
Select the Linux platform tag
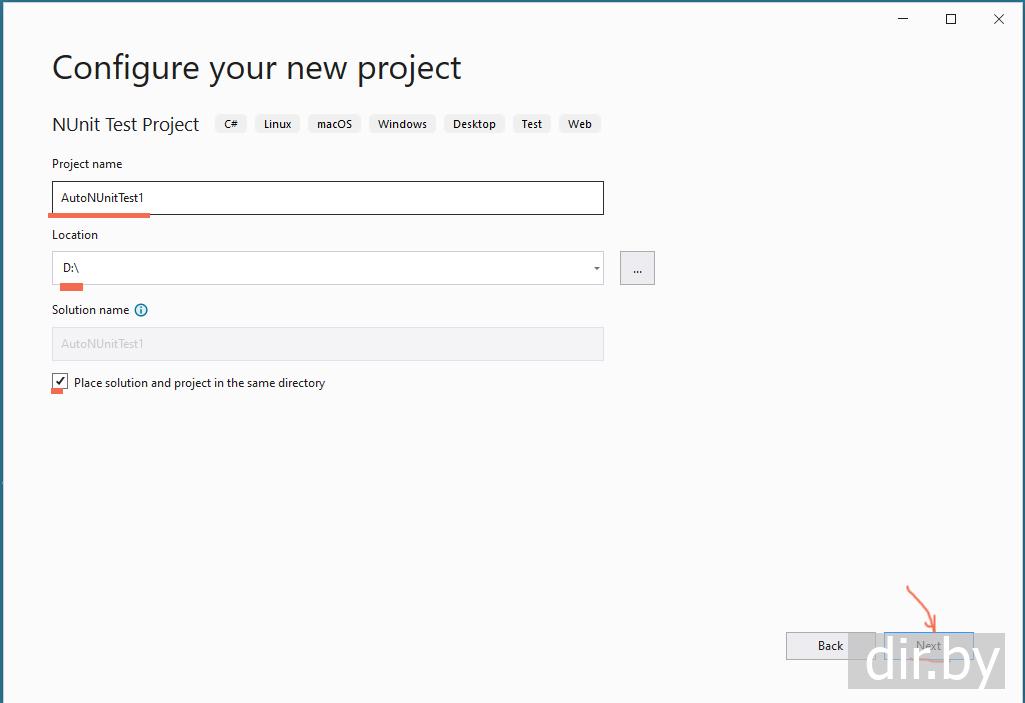click(277, 124)
